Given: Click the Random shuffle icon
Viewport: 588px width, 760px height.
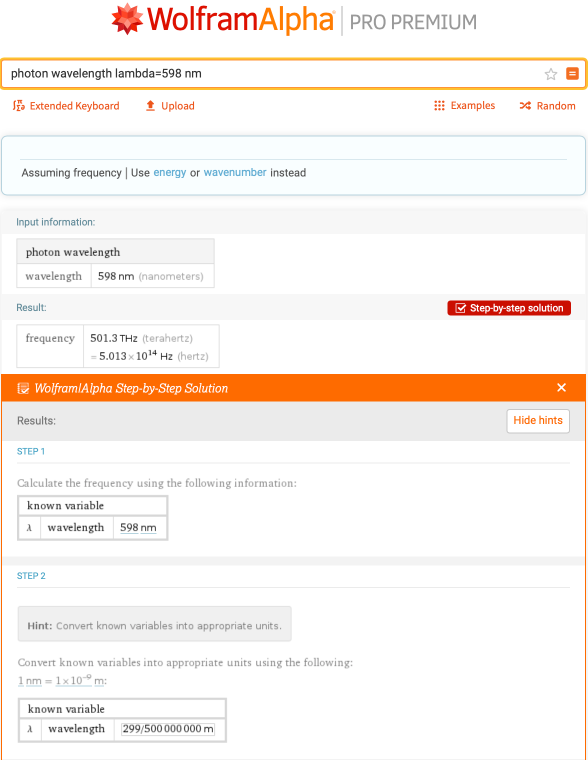Looking at the screenshot, I should click(x=525, y=106).
